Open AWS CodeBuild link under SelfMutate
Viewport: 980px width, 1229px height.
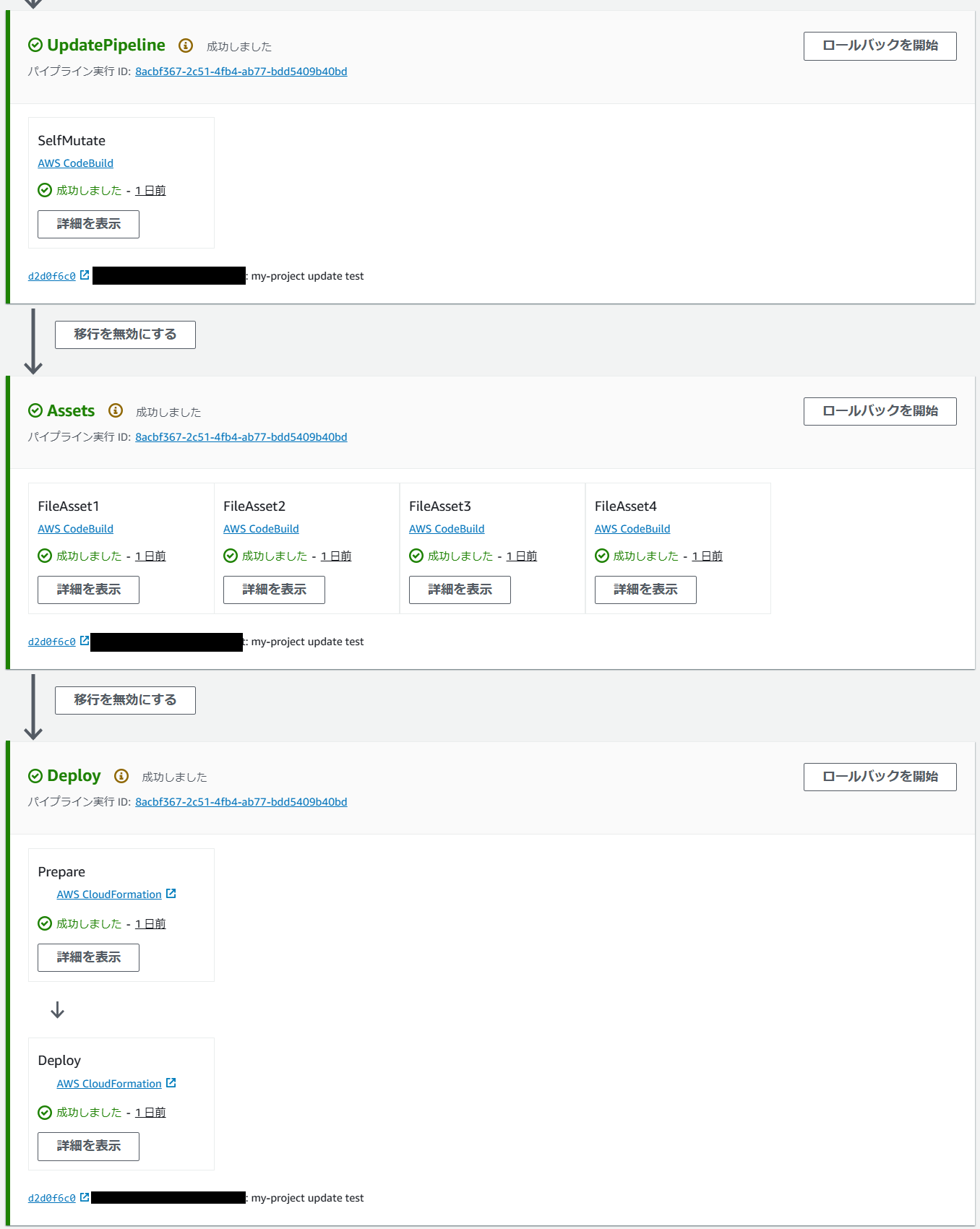coord(75,163)
